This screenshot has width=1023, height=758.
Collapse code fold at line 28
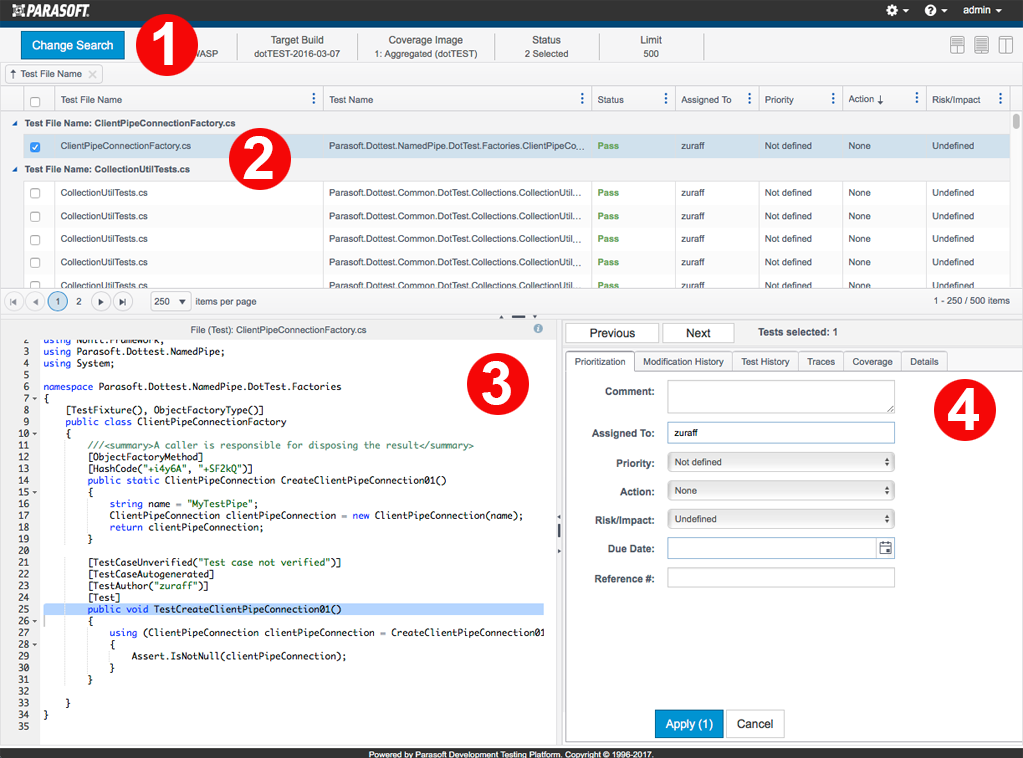pyautogui.click(x=35, y=644)
